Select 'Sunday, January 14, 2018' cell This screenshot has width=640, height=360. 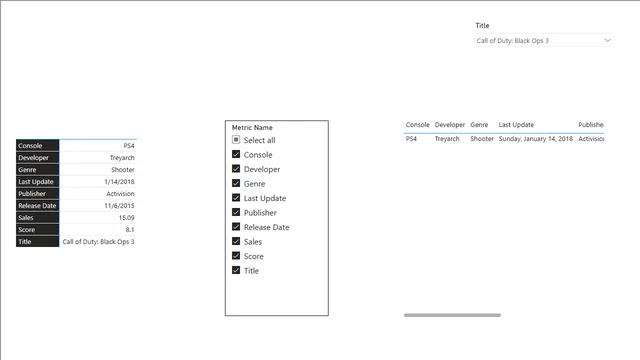[x=536, y=139]
